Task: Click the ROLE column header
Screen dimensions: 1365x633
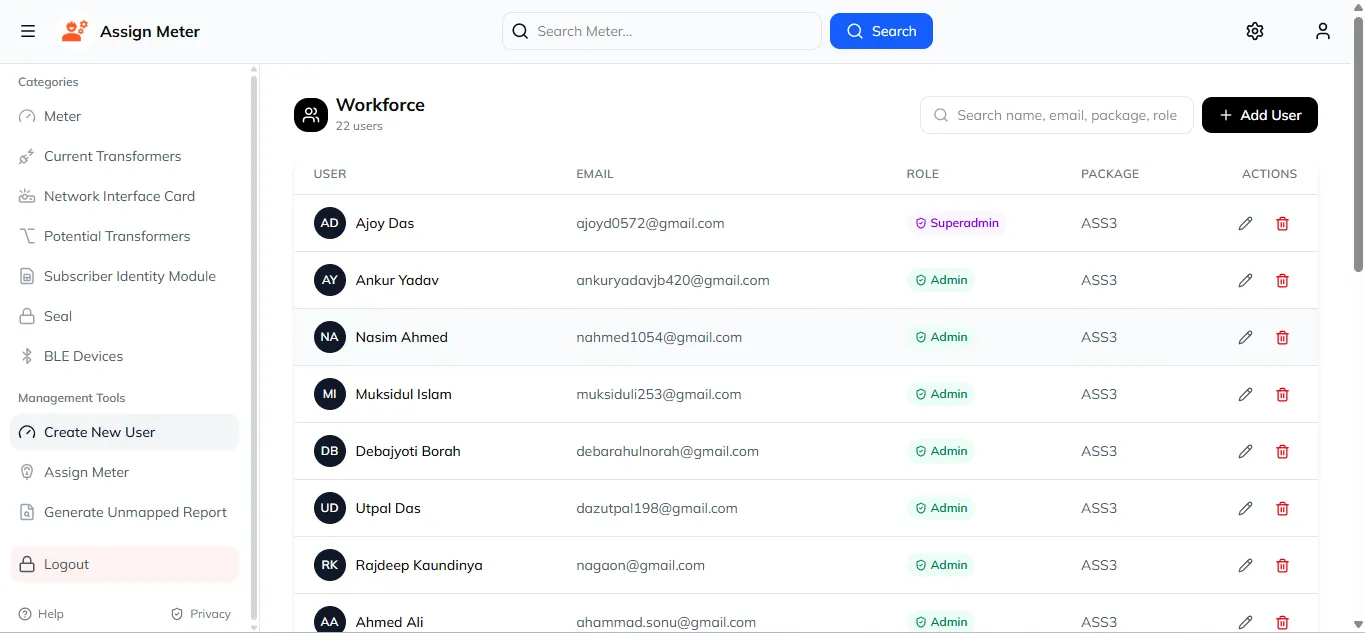Action: [923, 174]
